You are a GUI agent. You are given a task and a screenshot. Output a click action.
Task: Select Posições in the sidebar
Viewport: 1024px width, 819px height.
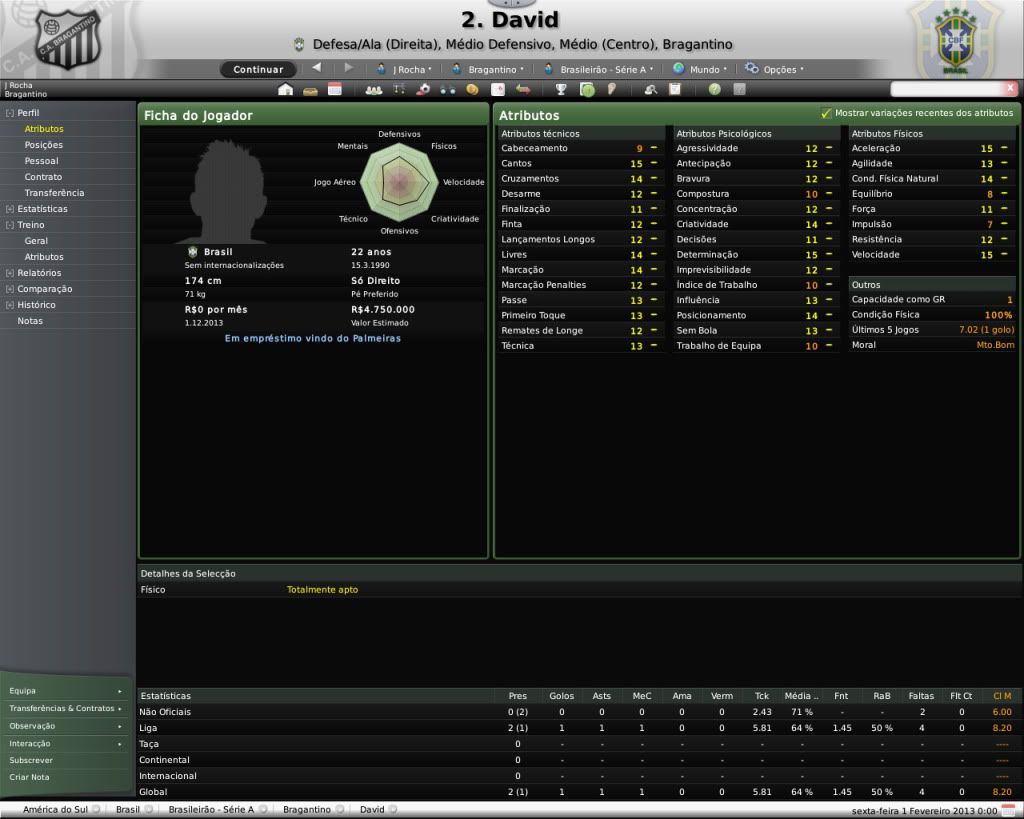[x=44, y=145]
